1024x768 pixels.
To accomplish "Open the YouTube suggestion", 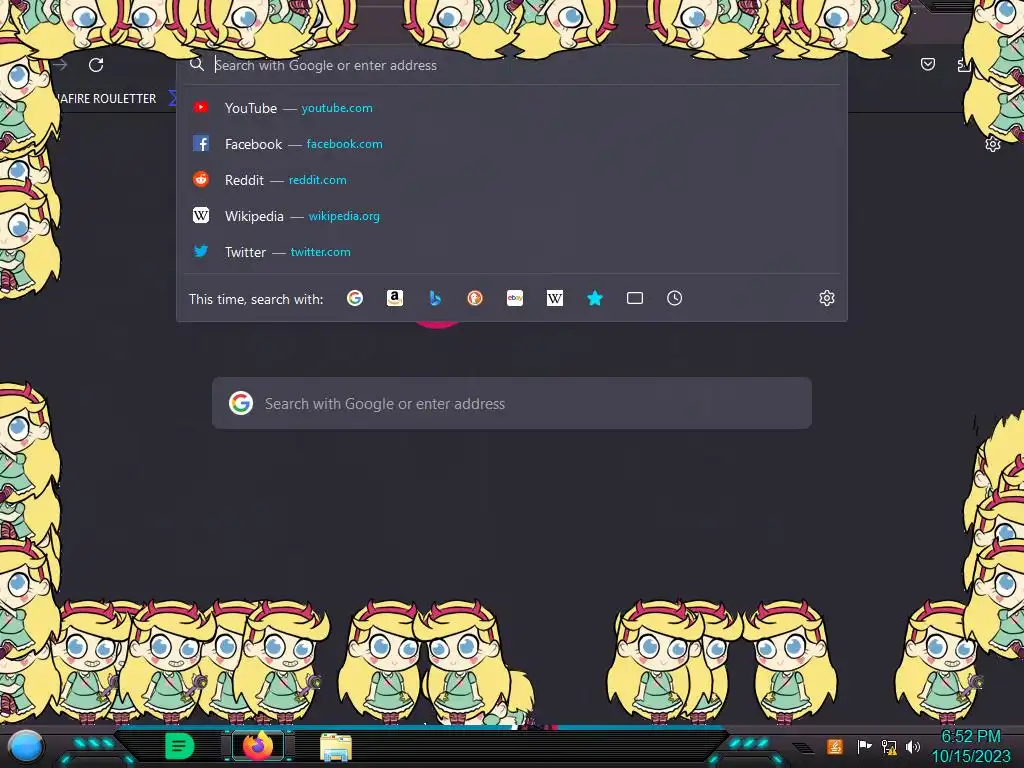I will tap(511, 108).
